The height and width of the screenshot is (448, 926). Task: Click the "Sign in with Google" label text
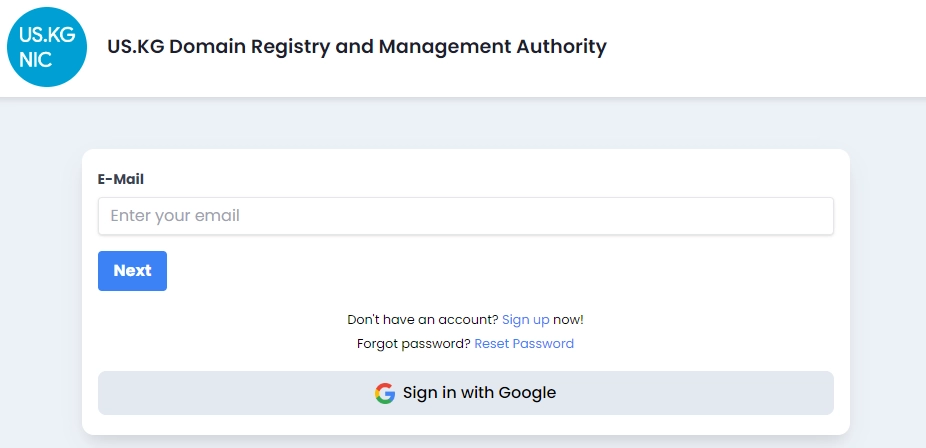coord(479,393)
